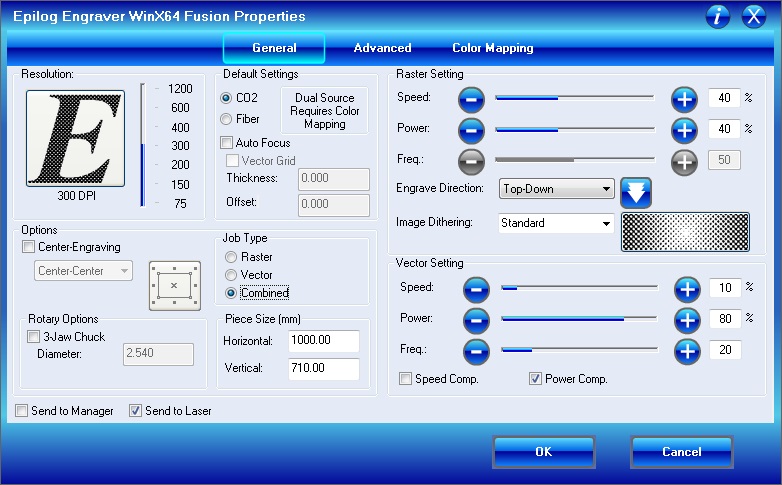Select Raster job type
The width and height of the screenshot is (782, 485).
point(230,257)
